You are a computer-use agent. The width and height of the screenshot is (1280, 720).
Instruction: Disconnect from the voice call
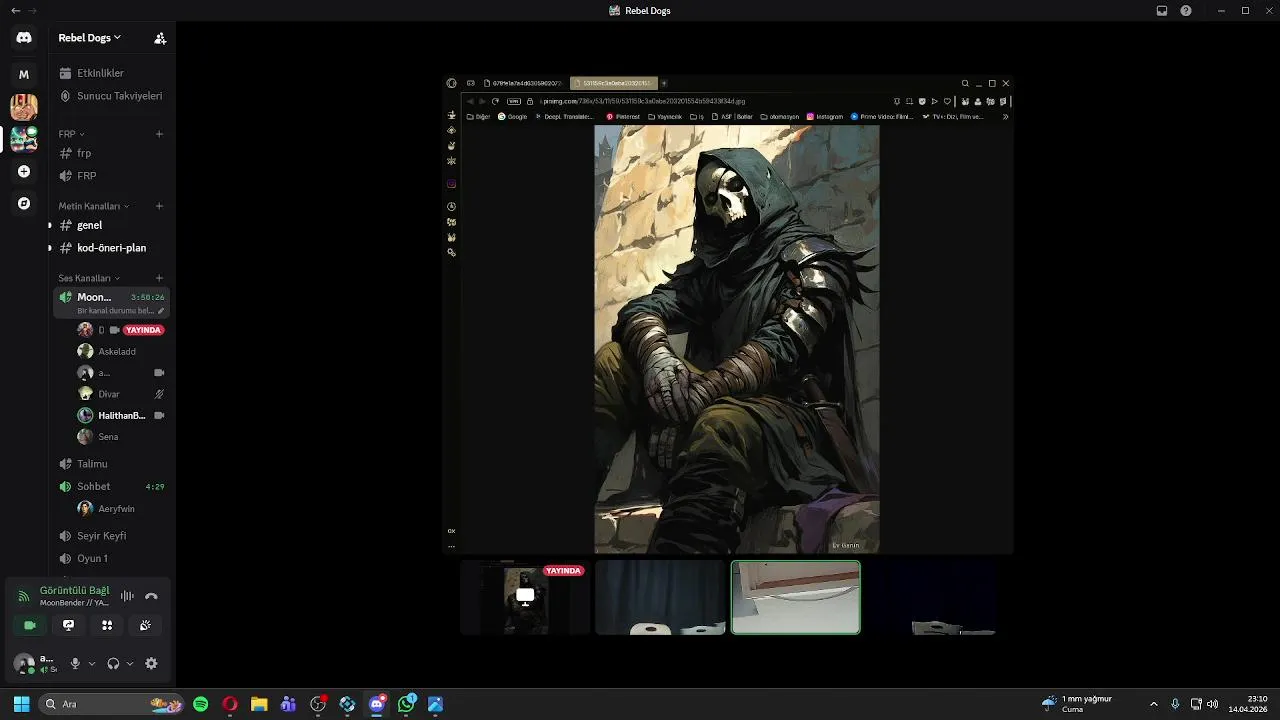(151, 596)
